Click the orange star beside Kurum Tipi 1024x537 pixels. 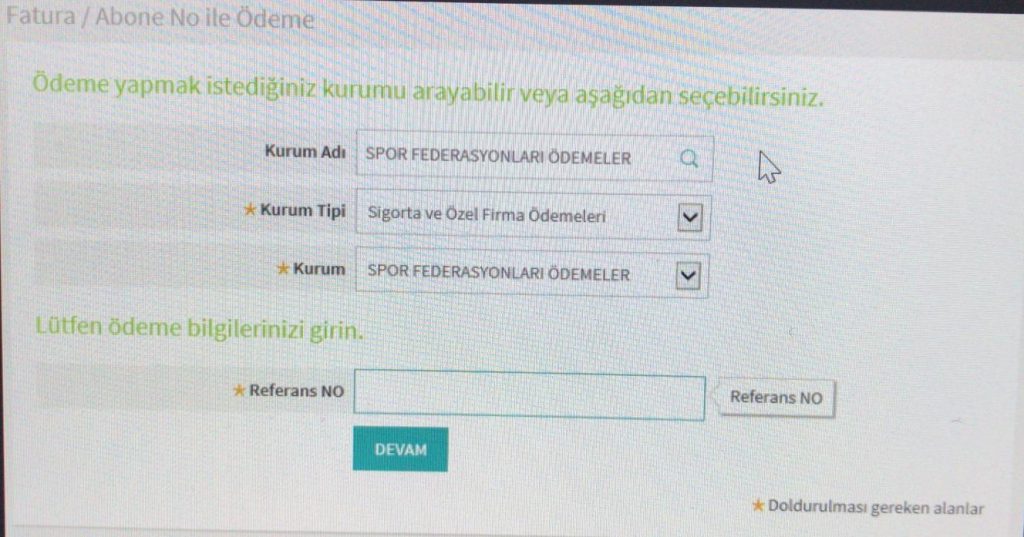click(x=249, y=210)
